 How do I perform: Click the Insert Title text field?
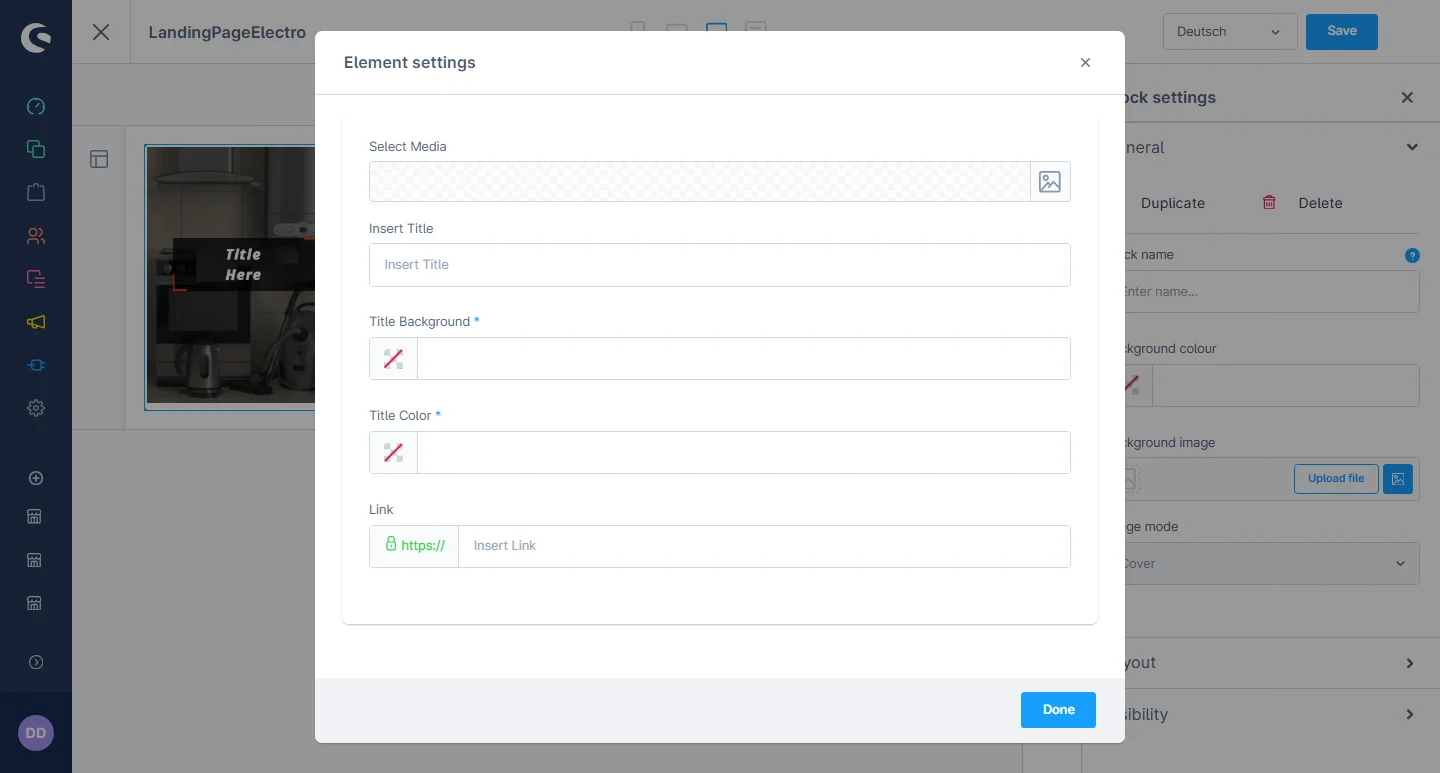[x=719, y=265]
